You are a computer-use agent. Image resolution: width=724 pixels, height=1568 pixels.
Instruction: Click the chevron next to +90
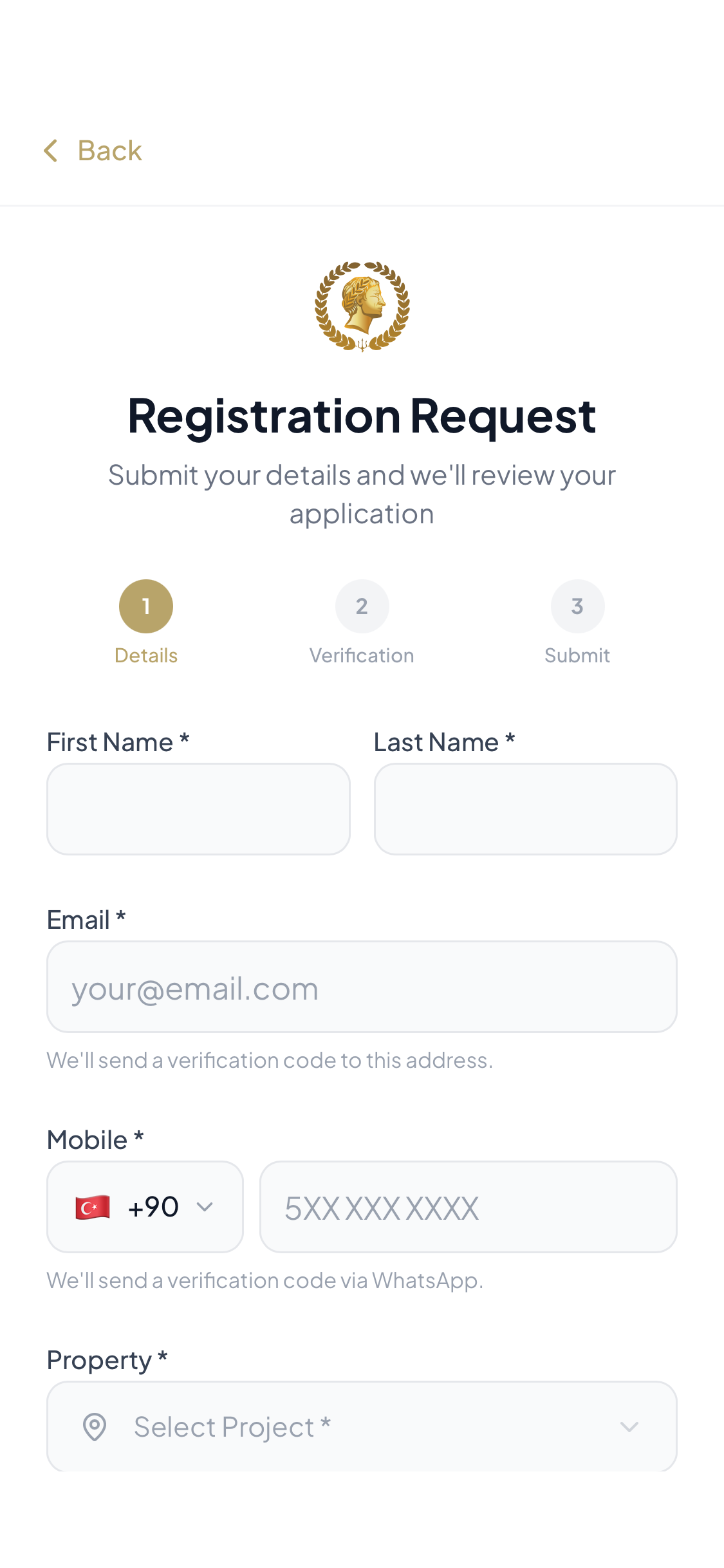pyautogui.click(x=205, y=1207)
